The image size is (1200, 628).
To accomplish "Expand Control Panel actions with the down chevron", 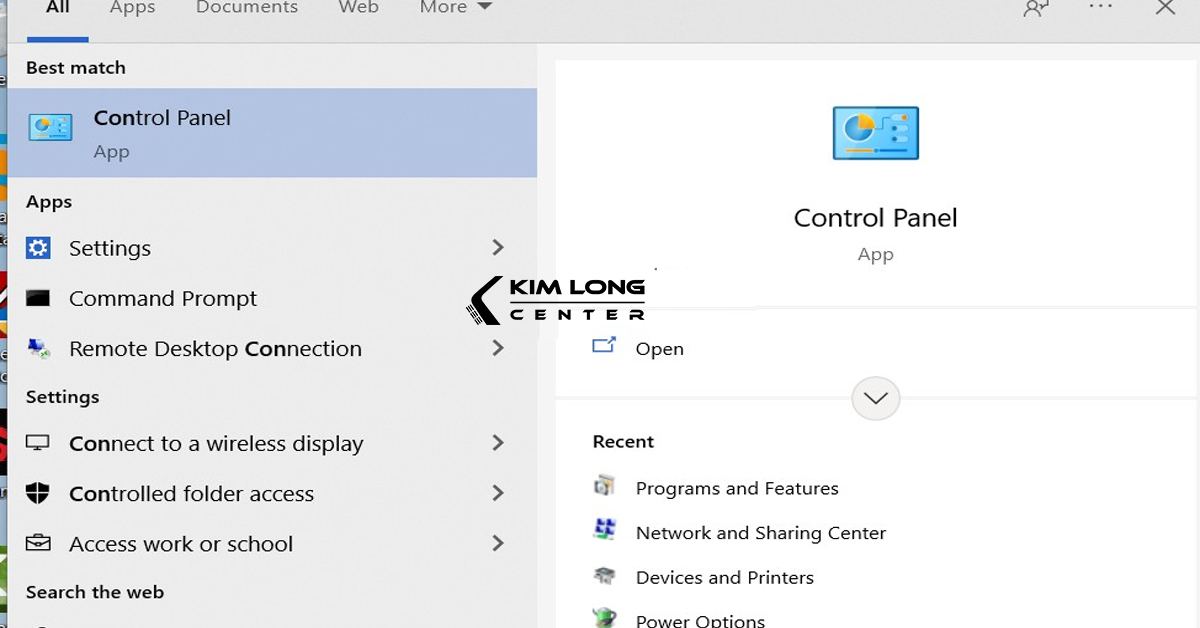I will pyautogui.click(x=875, y=398).
